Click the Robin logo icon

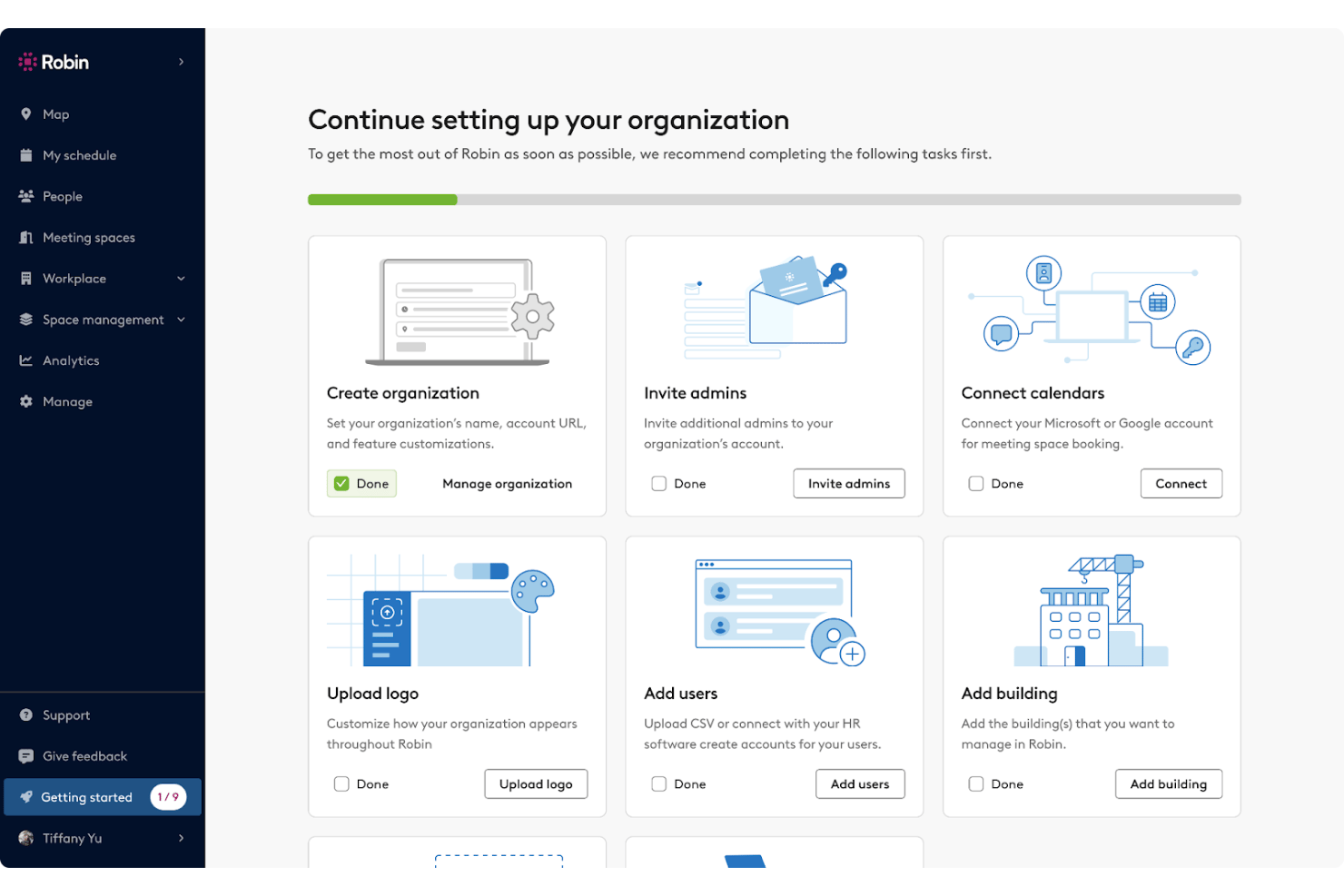pos(27,62)
